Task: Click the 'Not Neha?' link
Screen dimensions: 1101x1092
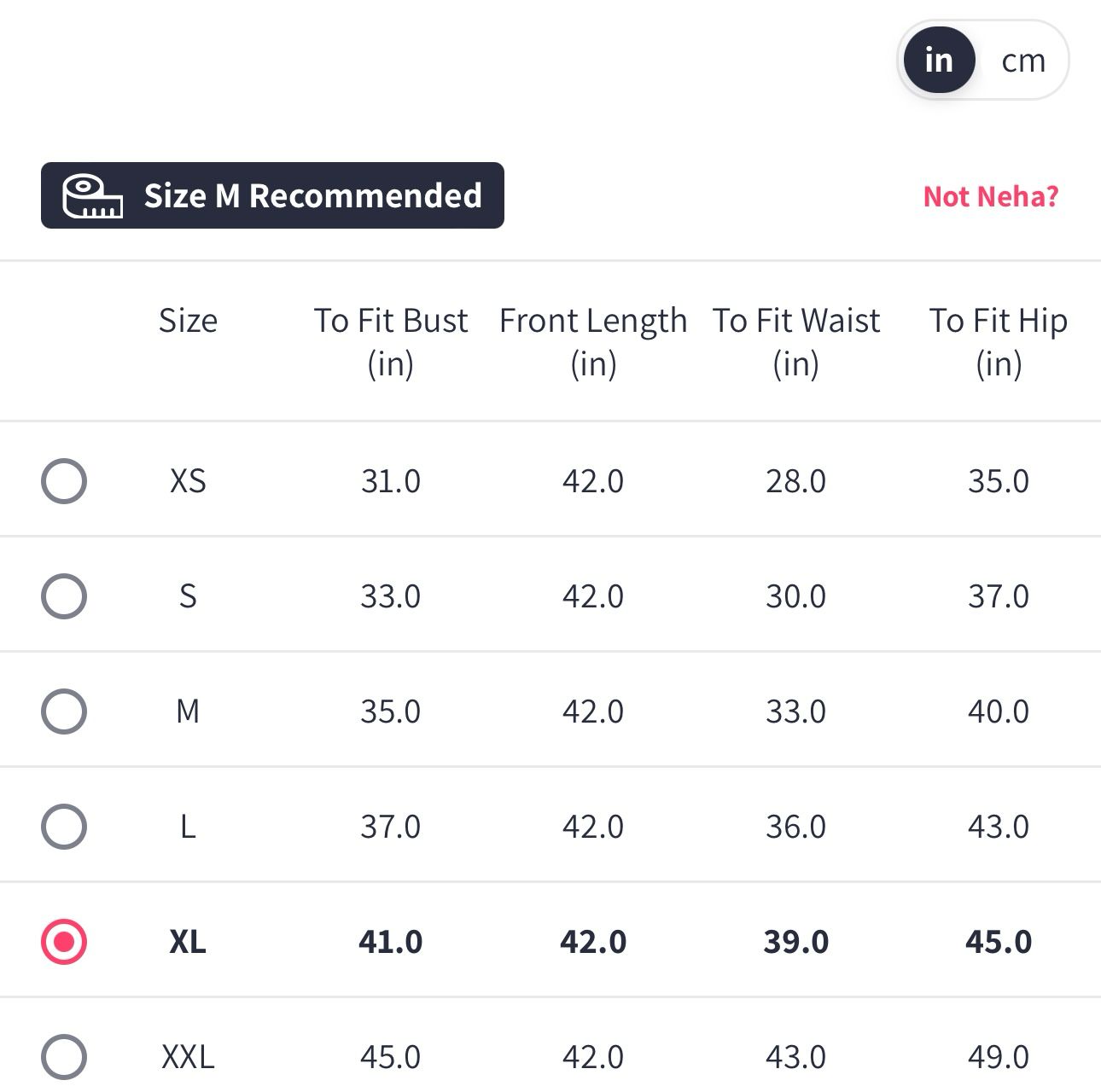Action: (x=990, y=197)
